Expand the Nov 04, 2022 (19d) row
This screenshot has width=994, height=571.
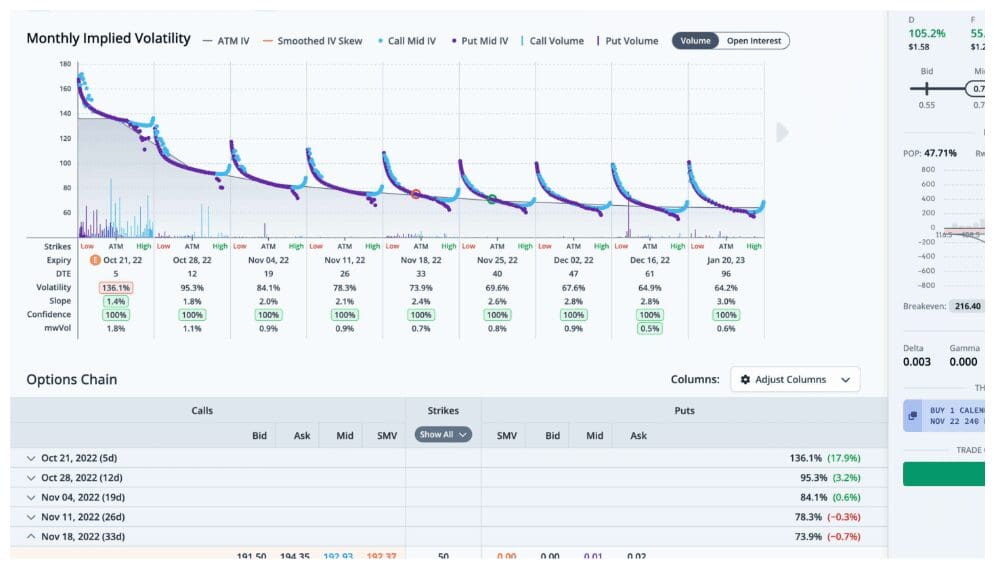30,497
